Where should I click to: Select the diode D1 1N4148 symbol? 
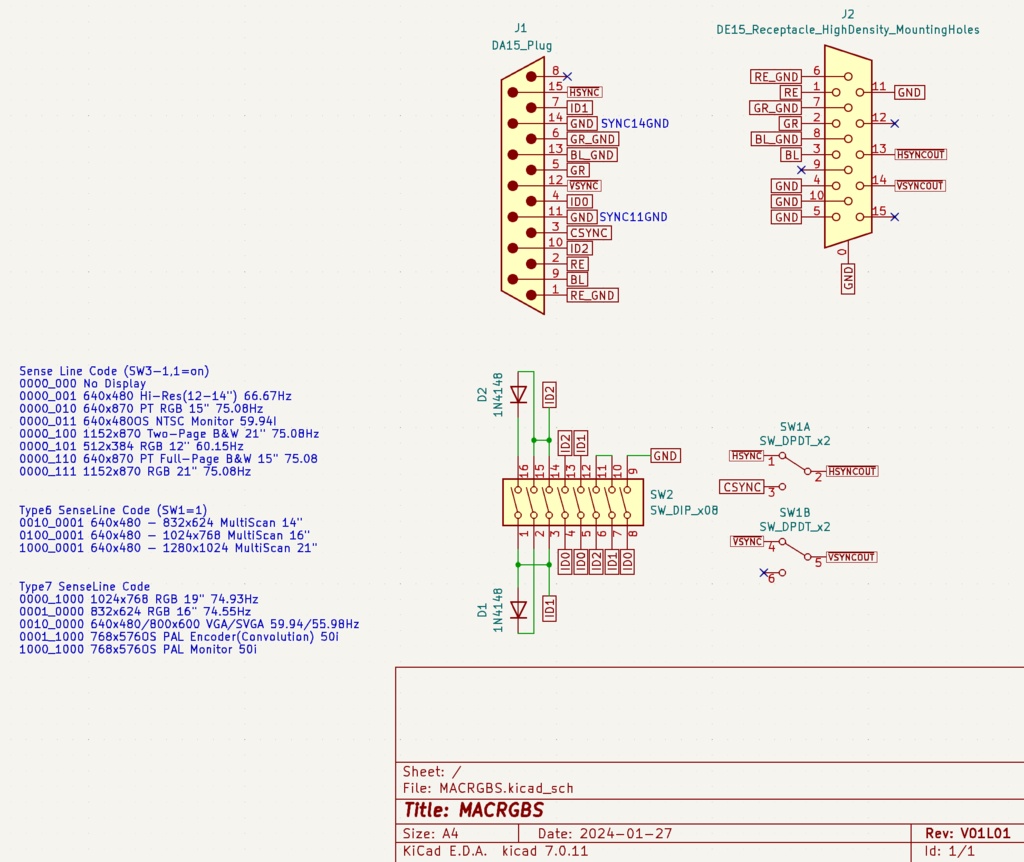click(518, 607)
